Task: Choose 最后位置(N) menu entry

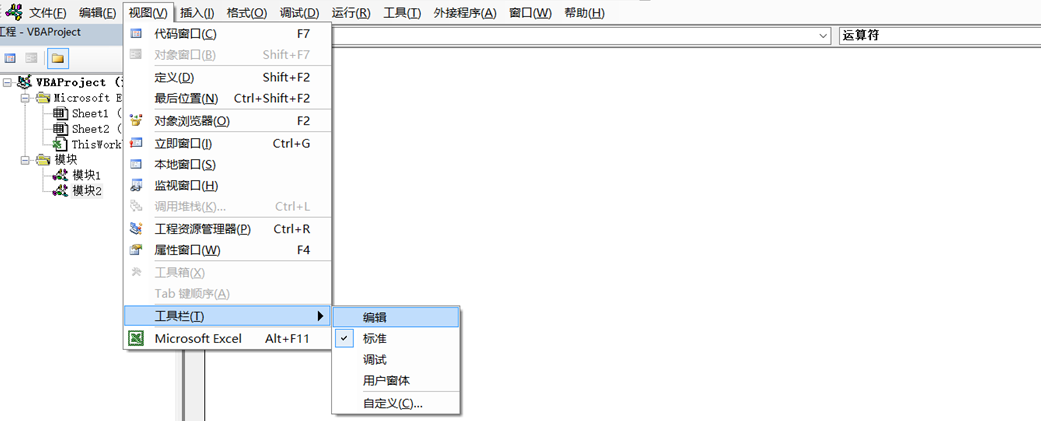Action: click(x=228, y=98)
